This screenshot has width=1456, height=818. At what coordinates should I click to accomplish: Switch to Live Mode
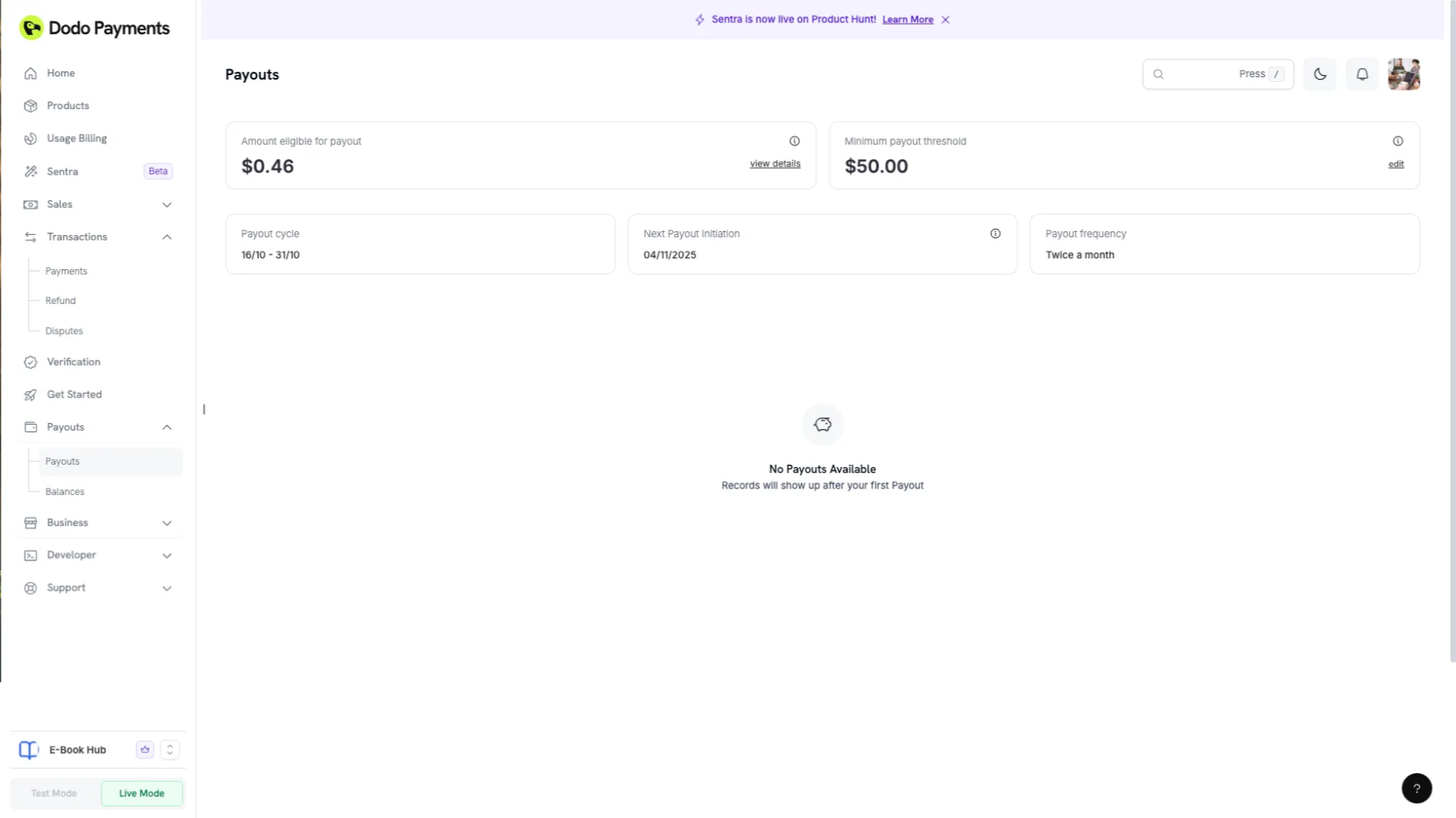point(142,793)
